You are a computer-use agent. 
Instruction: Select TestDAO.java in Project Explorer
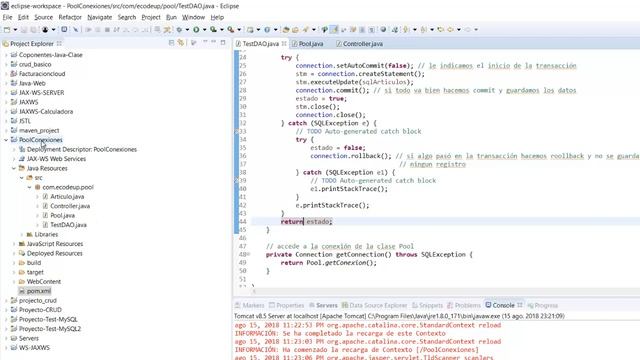coord(68,225)
